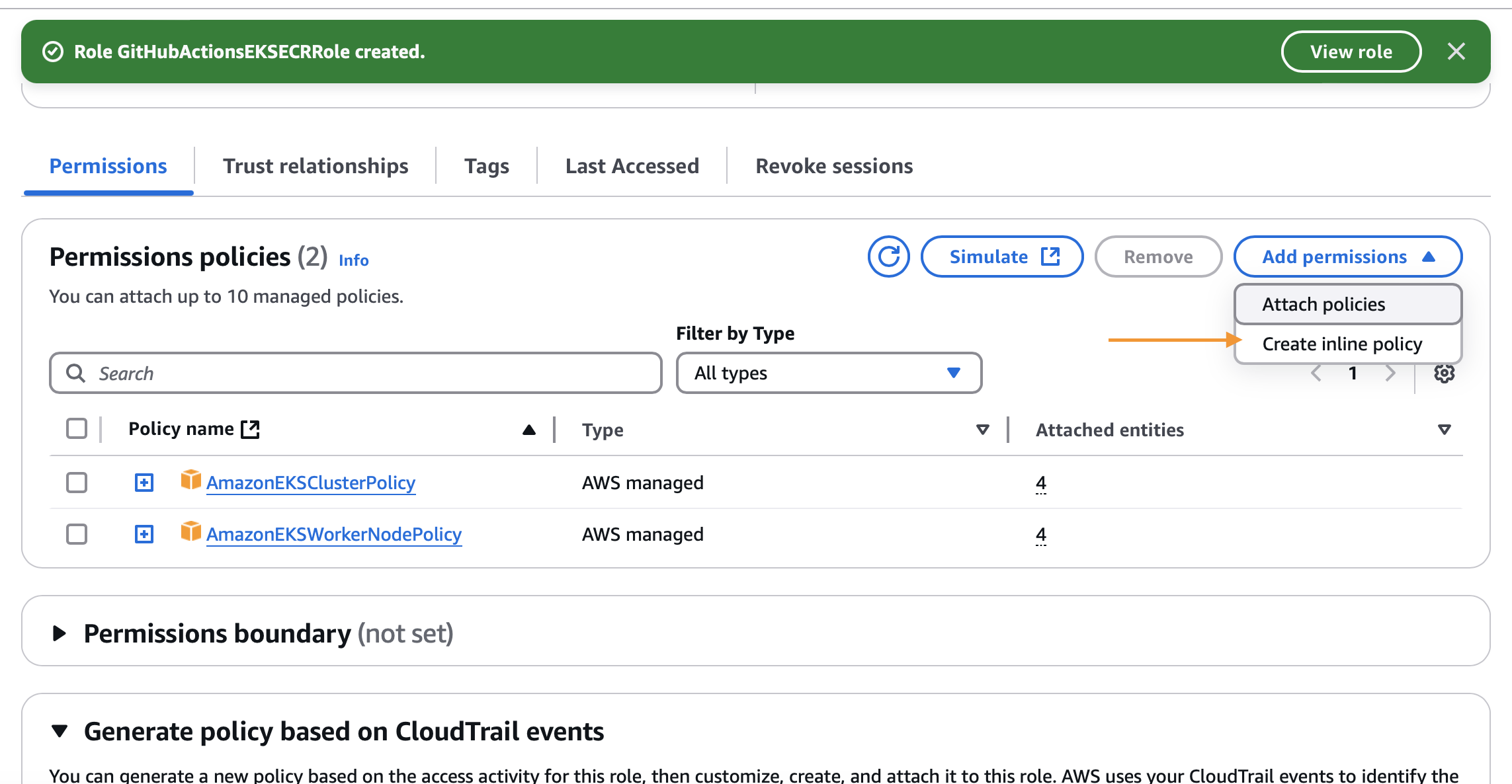Open the Filter by Type dropdown
The width and height of the screenshot is (1512, 784).
point(829,373)
